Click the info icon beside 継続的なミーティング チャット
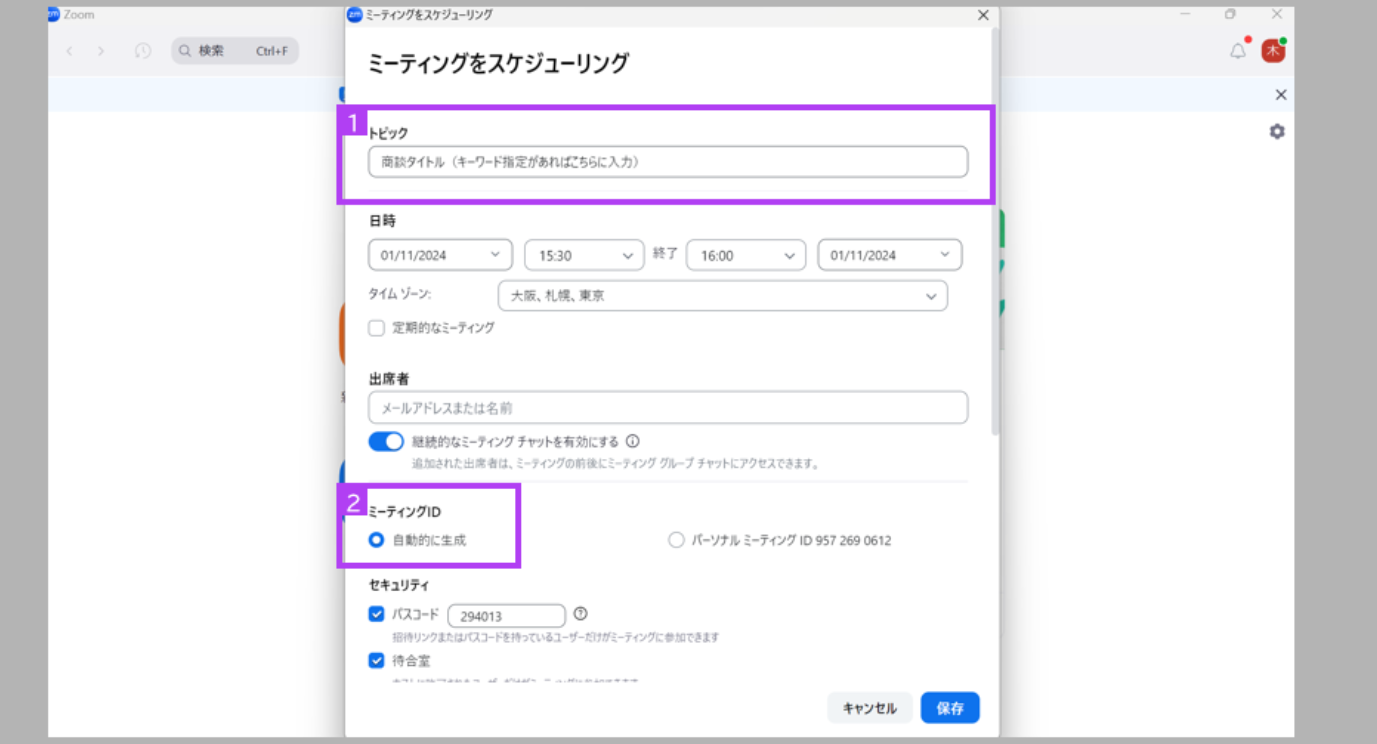The height and width of the screenshot is (744, 1377). [633, 441]
